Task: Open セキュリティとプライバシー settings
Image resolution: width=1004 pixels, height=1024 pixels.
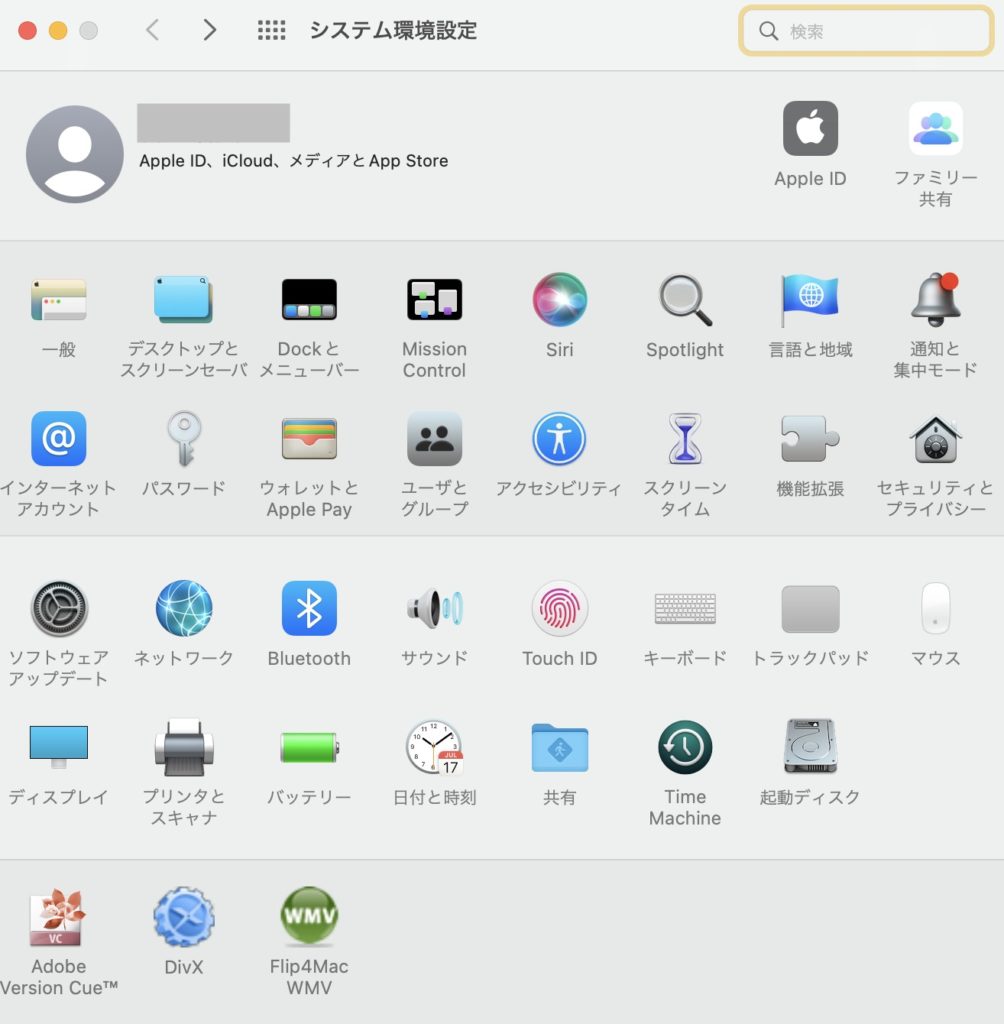Action: pyautogui.click(x=935, y=439)
